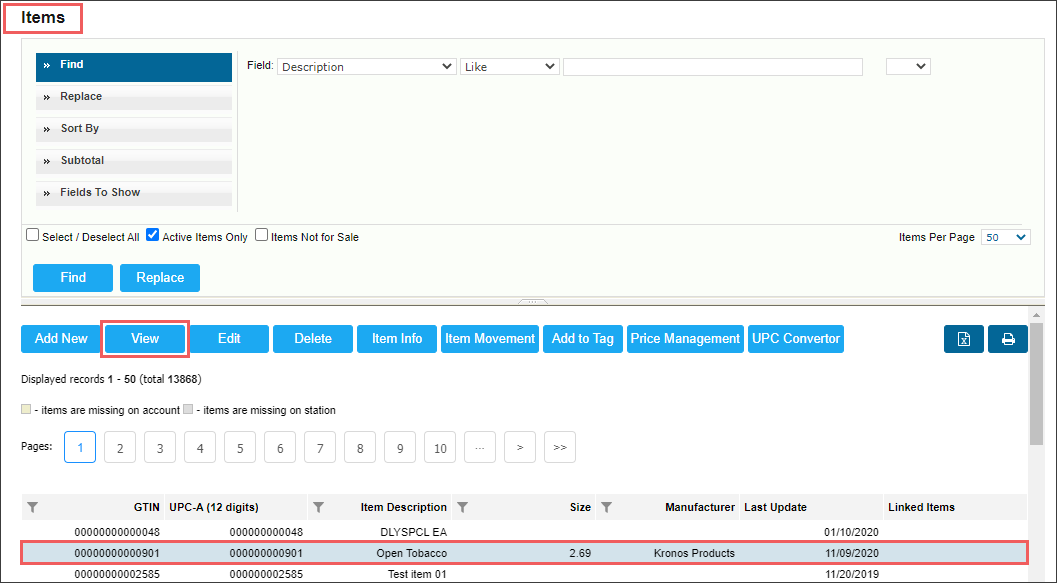
Task: Click the Excel export icon
Action: click(963, 339)
